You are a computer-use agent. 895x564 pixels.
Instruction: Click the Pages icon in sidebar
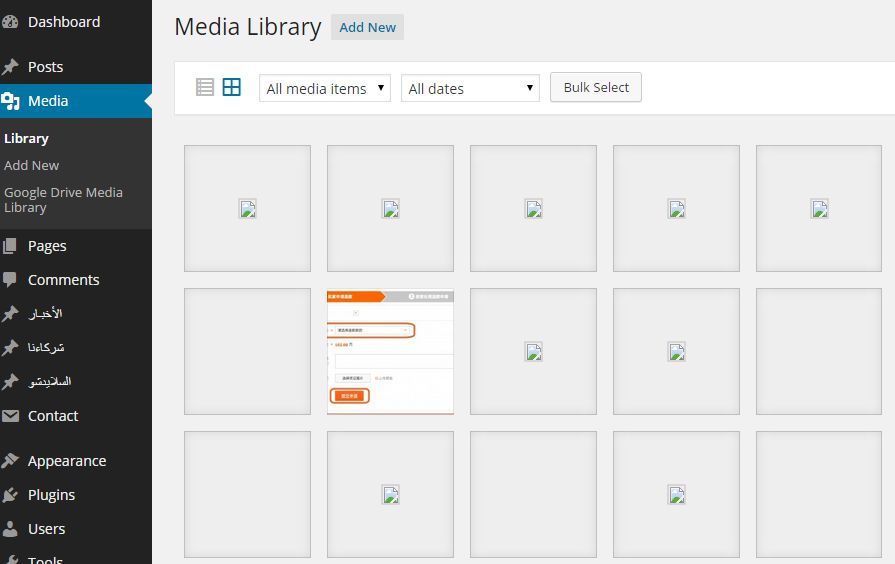tap(11, 246)
